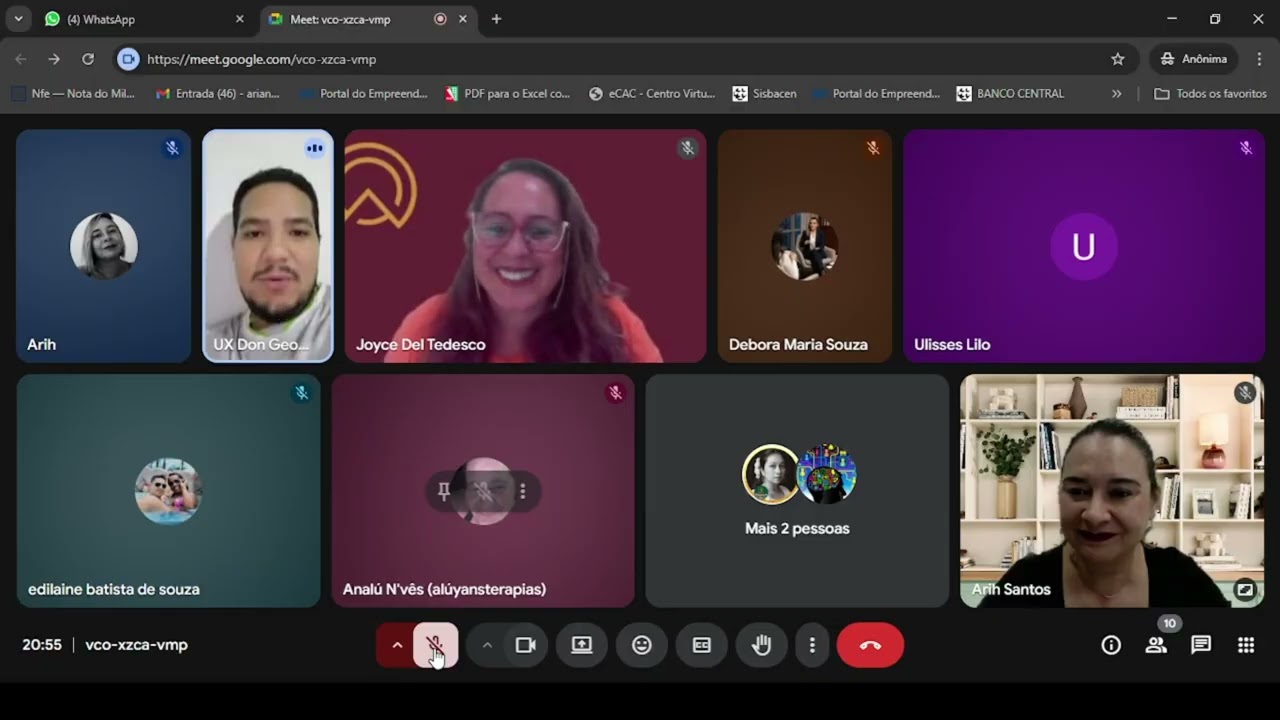Turn on captions
The height and width of the screenshot is (720, 1280).
tap(702, 645)
